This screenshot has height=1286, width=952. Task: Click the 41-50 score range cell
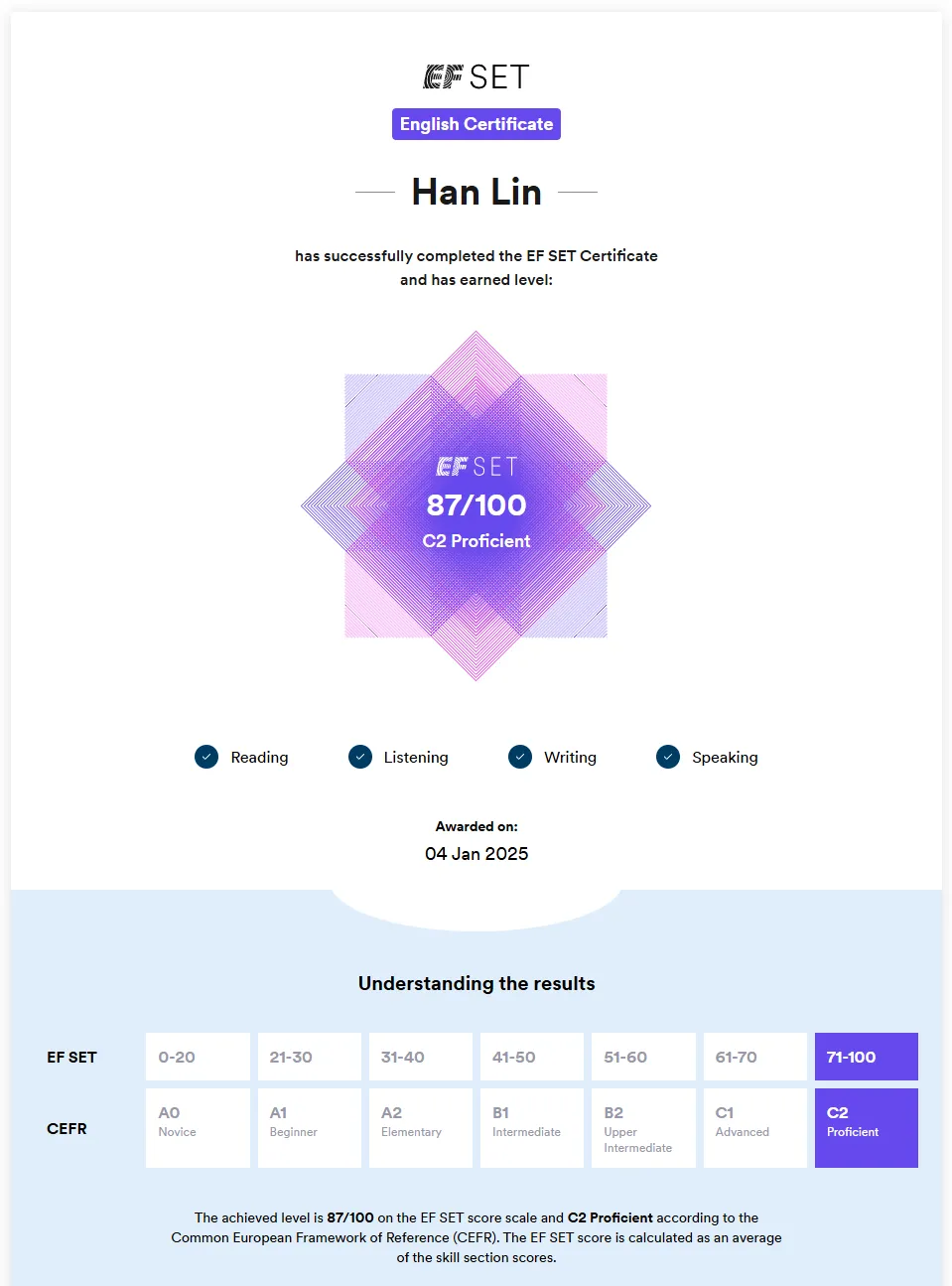tap(531, 1057)
